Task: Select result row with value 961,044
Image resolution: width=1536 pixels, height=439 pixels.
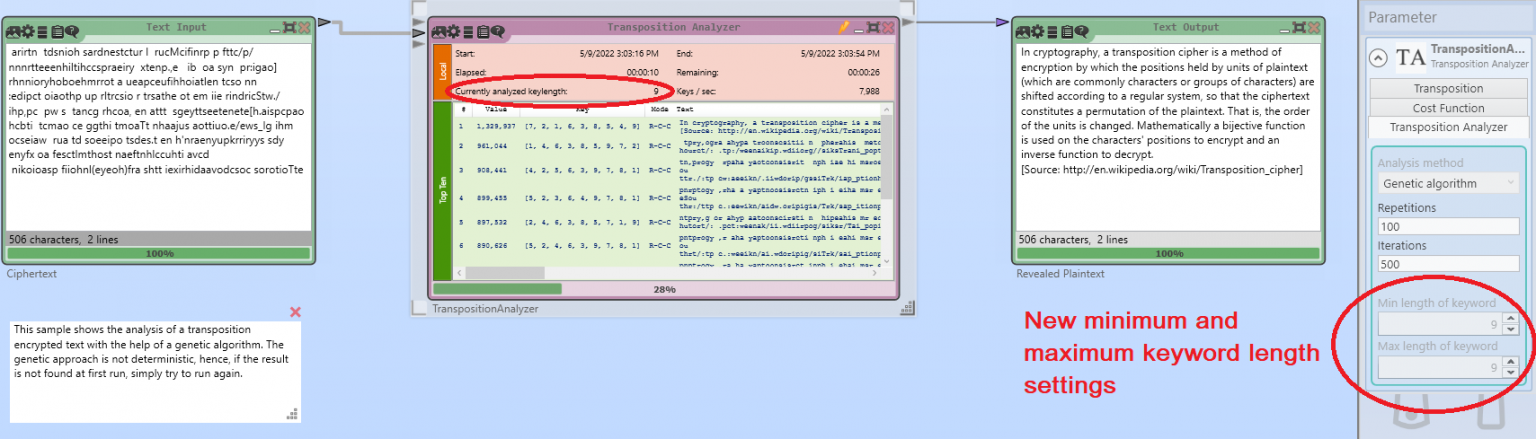Action: (668, 146)
